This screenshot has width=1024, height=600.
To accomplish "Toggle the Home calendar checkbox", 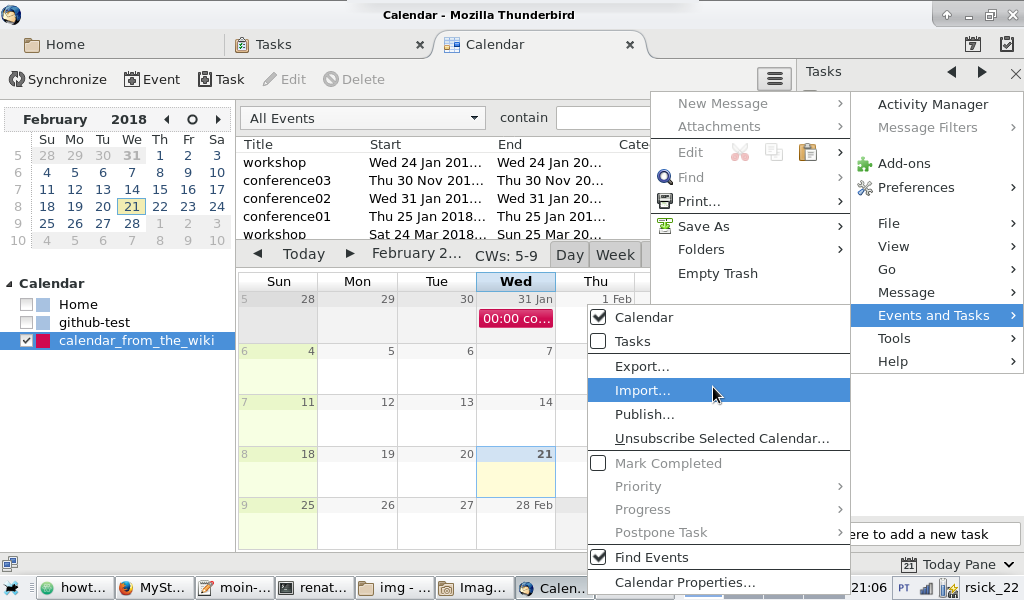I will coord(26,304).
